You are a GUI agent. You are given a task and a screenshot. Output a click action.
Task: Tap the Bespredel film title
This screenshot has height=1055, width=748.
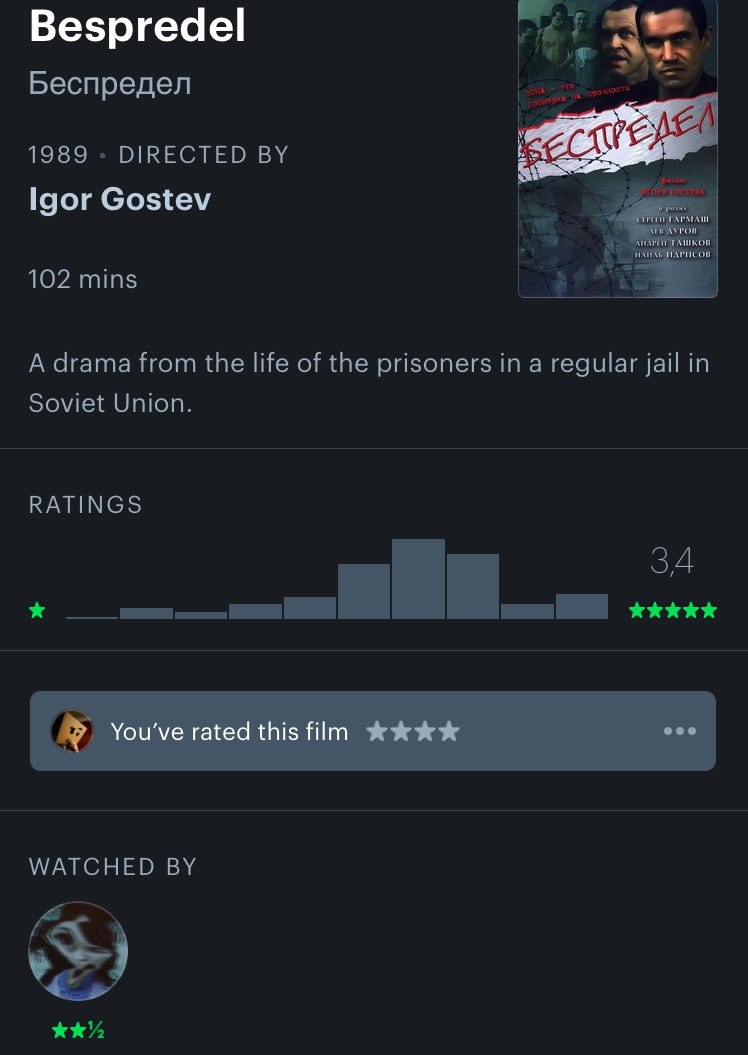[x=137, y=27]
